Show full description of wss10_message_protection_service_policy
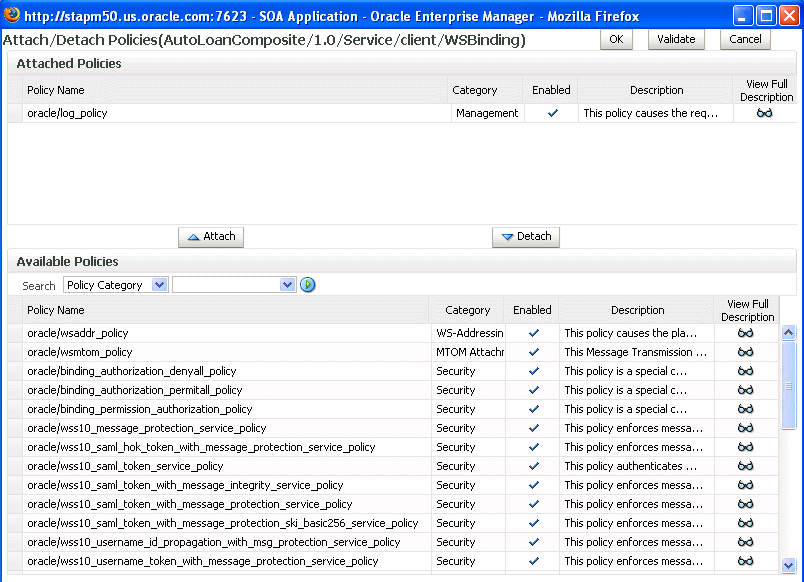The width and height of the screenshot is (804, 582). pyautogui.click(x=745, y=428)
